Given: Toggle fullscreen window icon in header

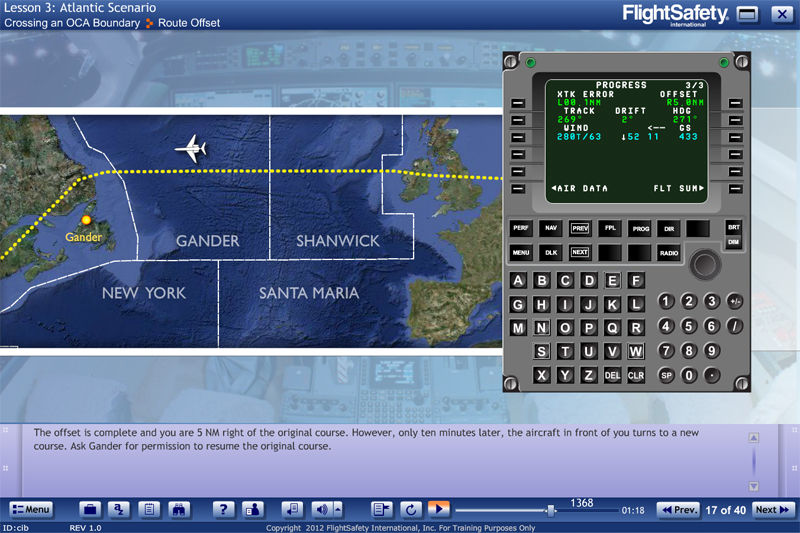Looking at the screenshot, I should click(x=747, y=14).
